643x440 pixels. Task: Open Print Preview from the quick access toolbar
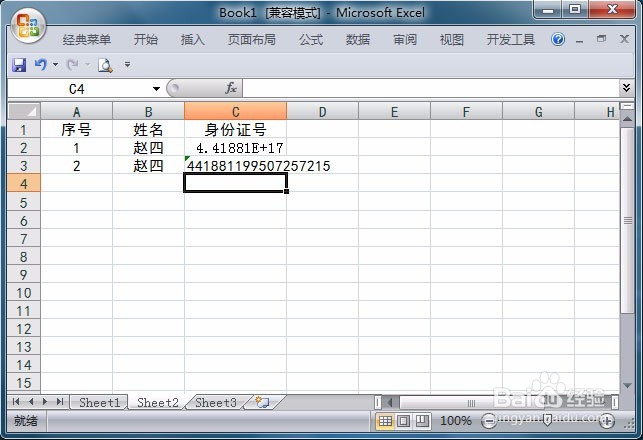pos(105,65)
